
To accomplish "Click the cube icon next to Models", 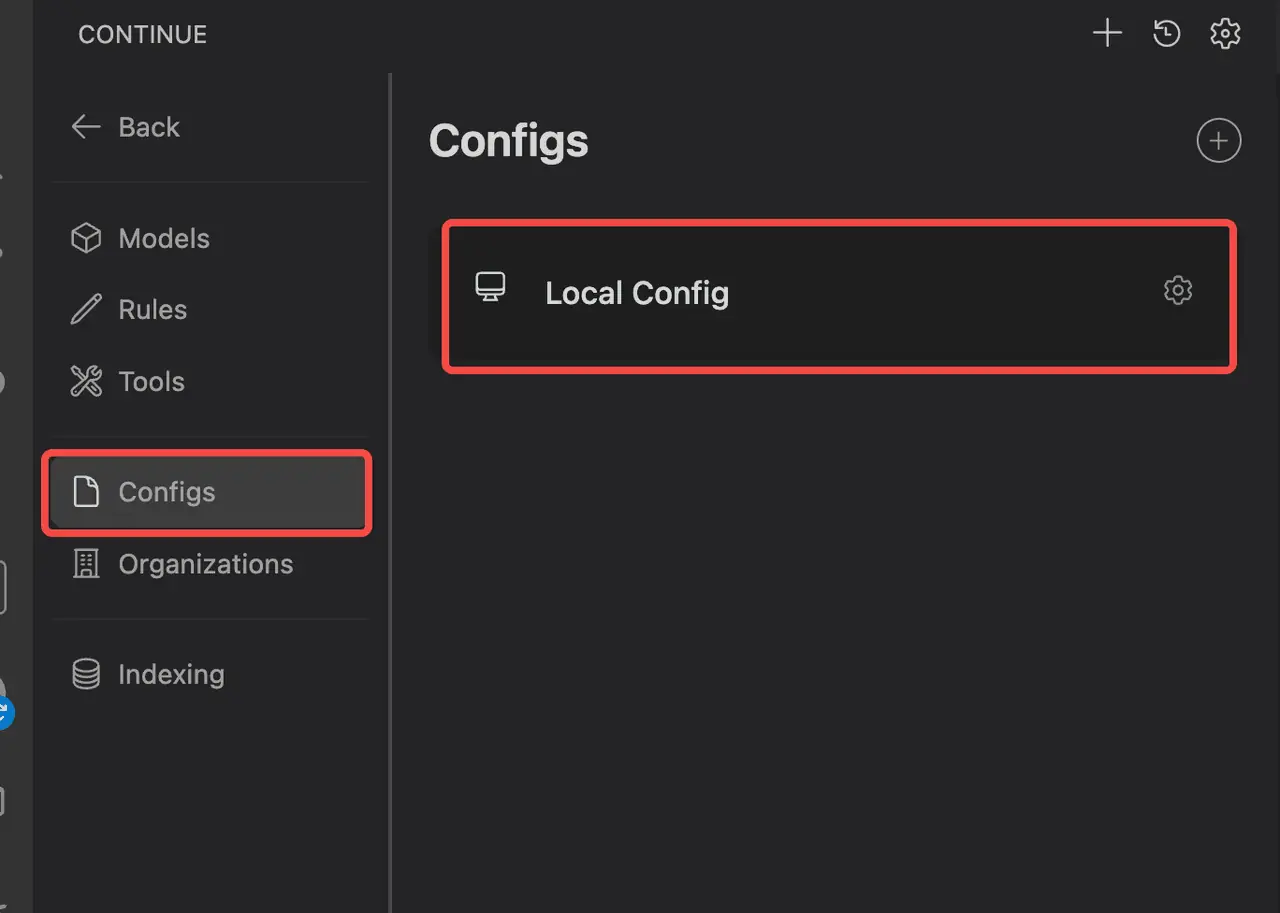I will point(86,238).
